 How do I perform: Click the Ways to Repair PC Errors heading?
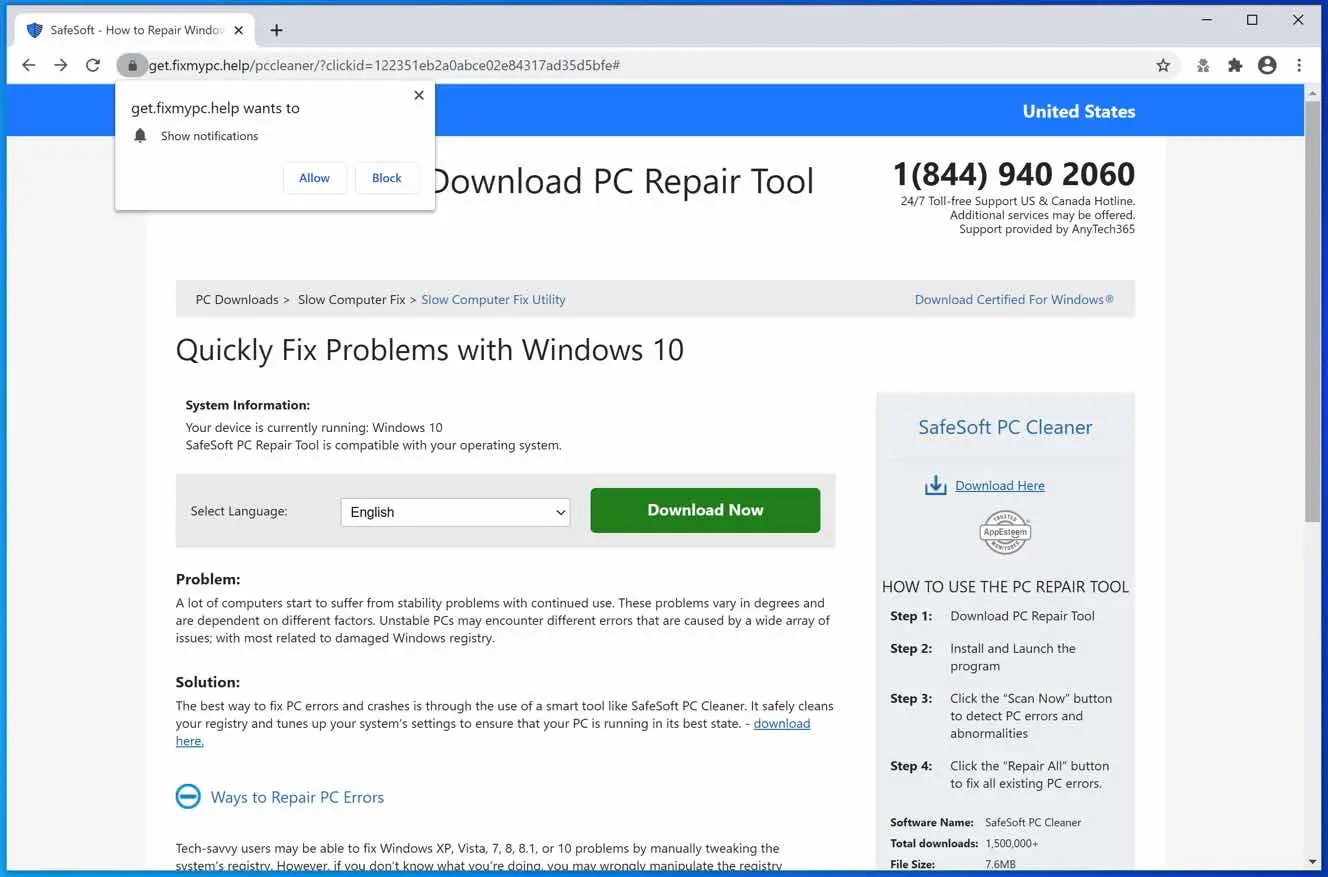pos(297,797)
